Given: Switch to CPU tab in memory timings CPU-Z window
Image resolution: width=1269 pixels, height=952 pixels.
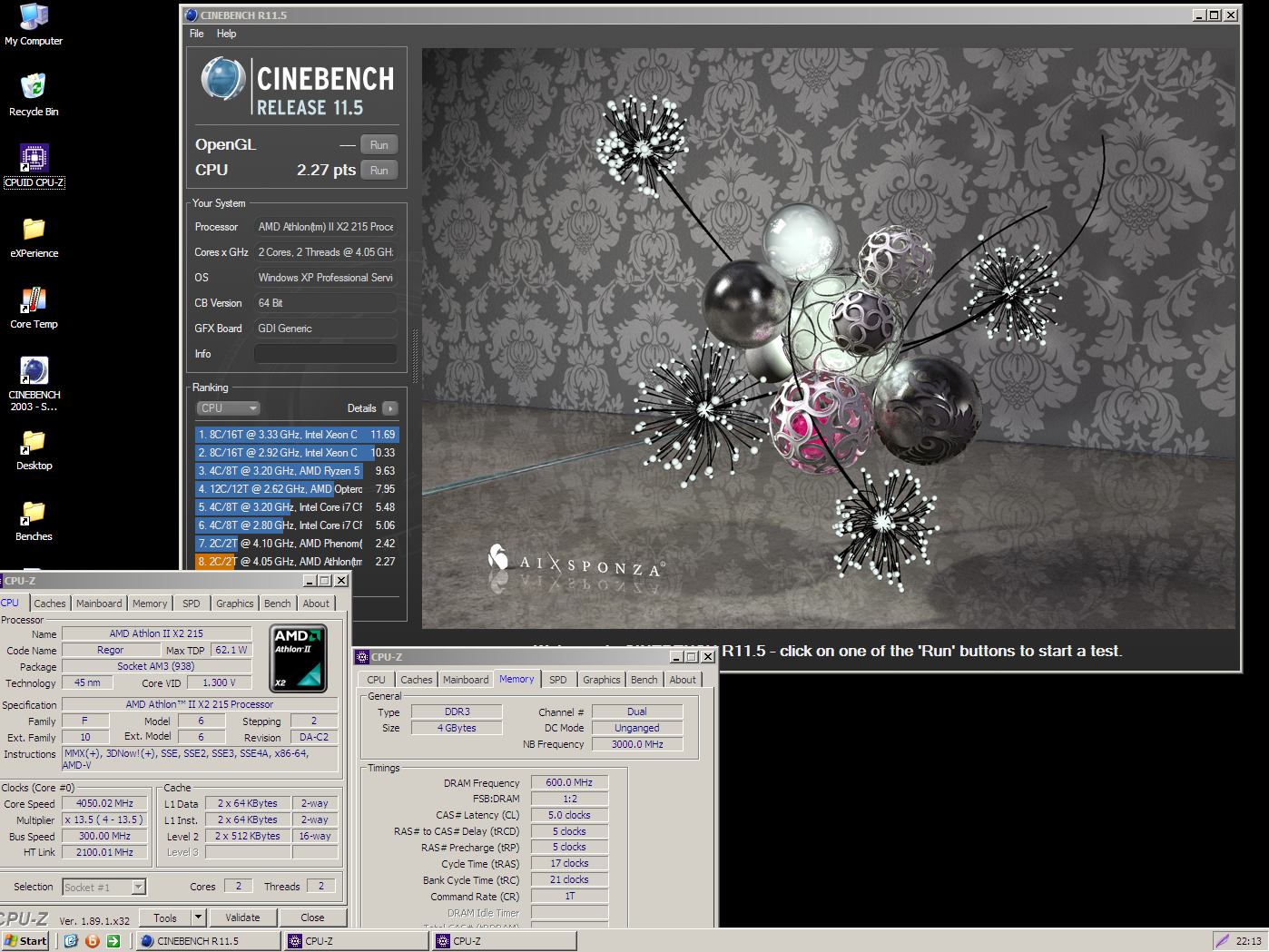Looking at the screenshot, I should (376, 680).
